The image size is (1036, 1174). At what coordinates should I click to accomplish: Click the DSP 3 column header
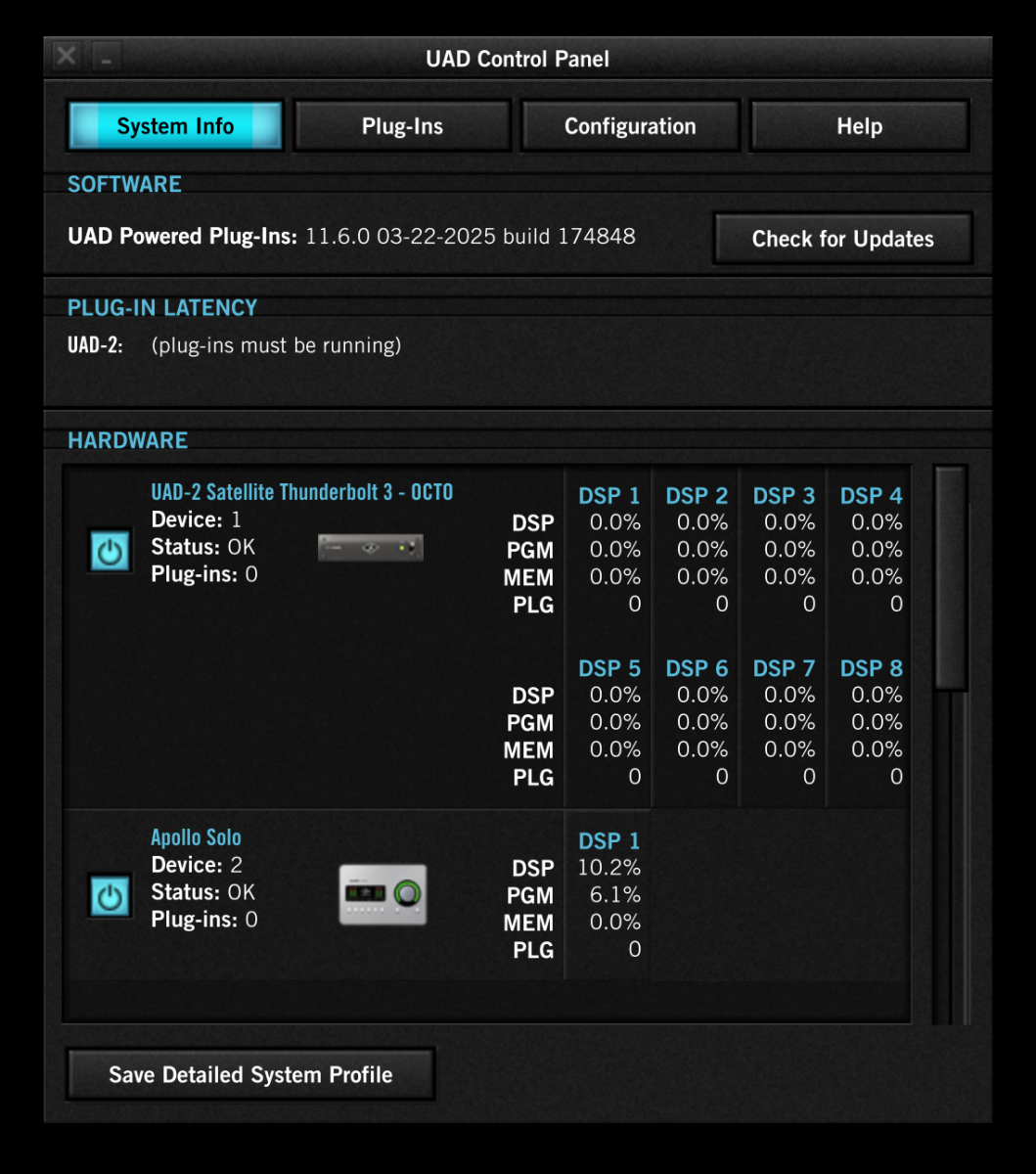pyautogui.click(x=784, y=496)
